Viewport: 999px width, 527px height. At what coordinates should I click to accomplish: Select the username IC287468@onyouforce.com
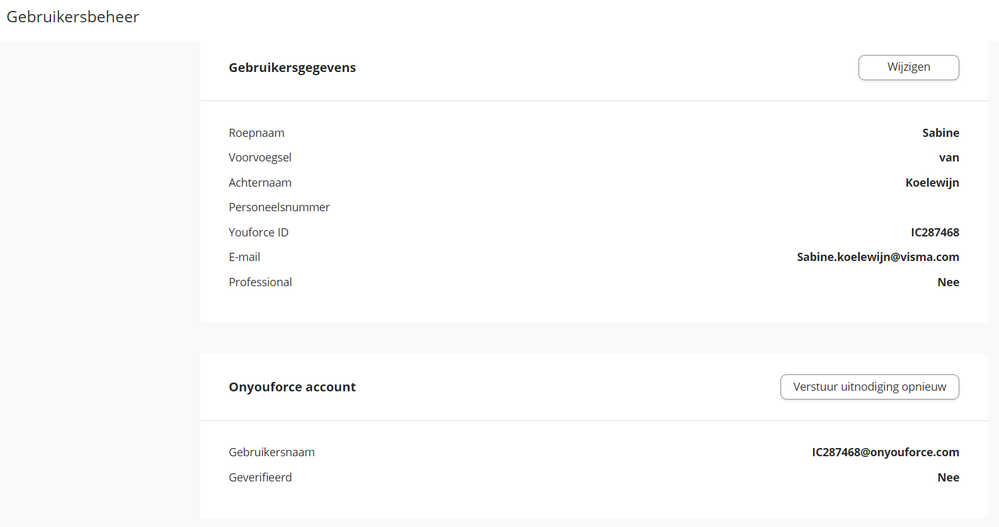click(885, 453)
